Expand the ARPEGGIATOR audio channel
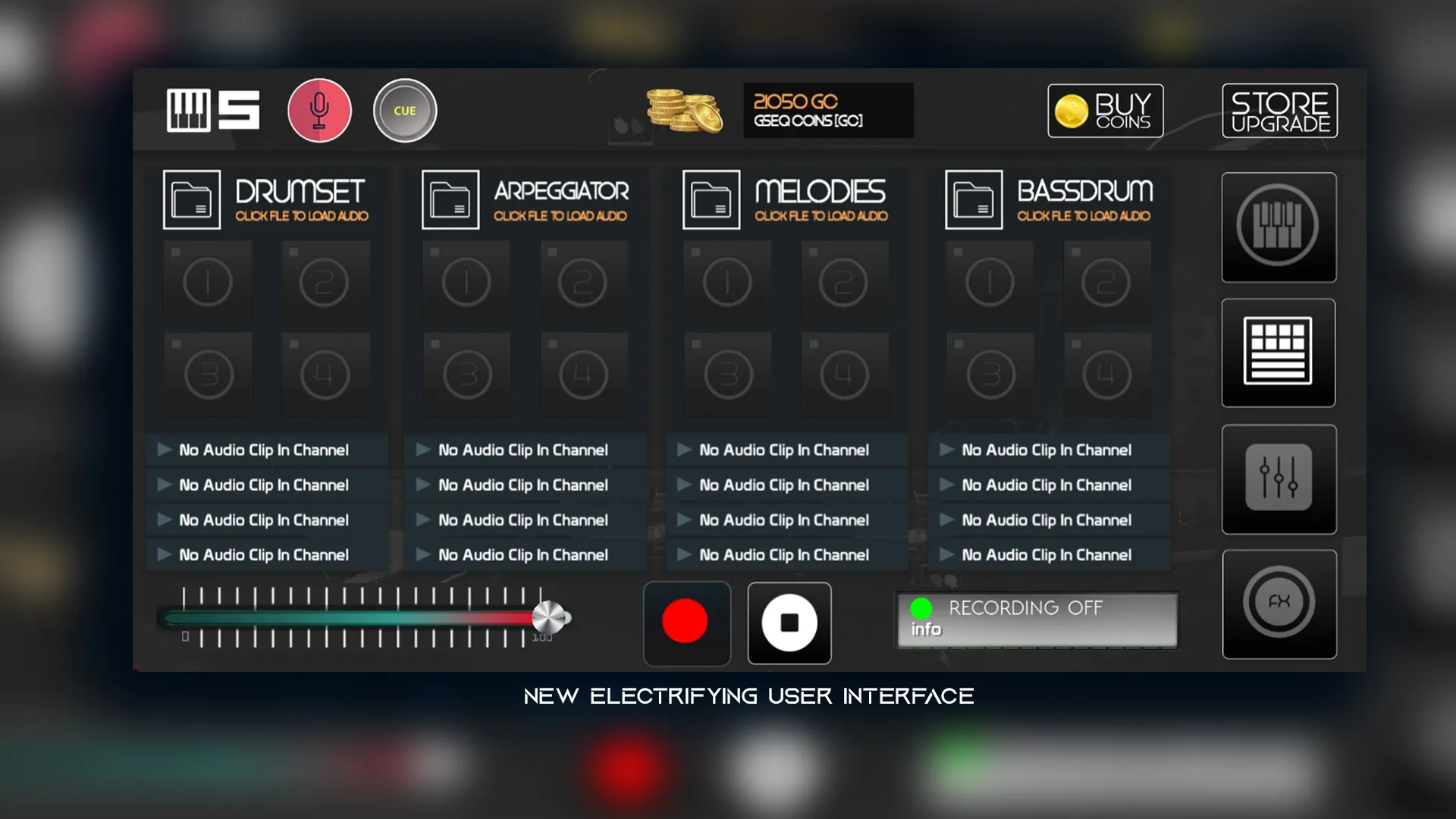The width and height of the screenshot is (1456, 819). 449,199
